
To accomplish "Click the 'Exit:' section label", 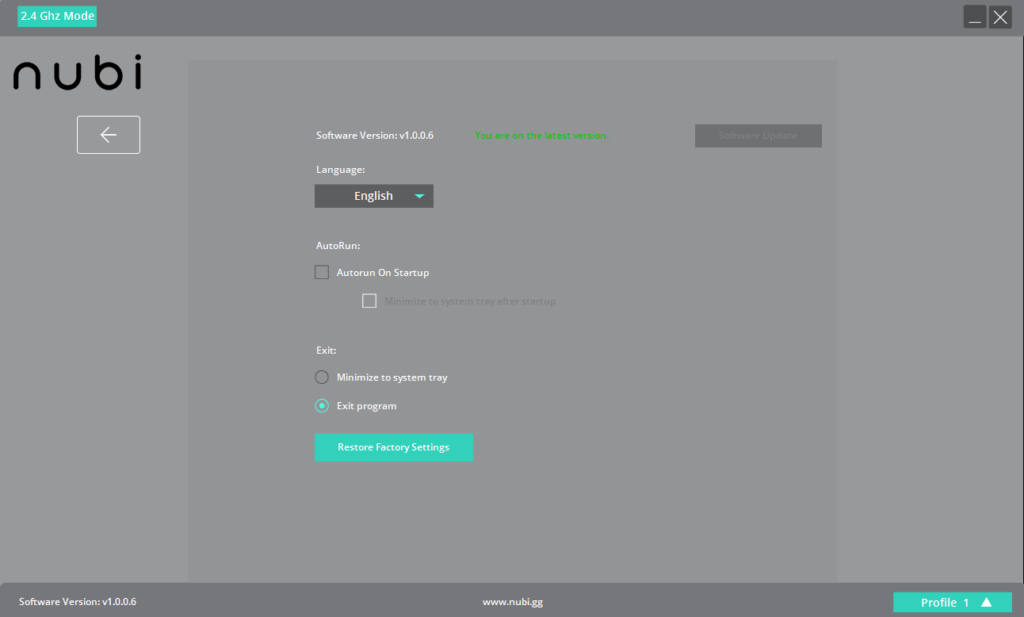I will (x=327, y=351).
